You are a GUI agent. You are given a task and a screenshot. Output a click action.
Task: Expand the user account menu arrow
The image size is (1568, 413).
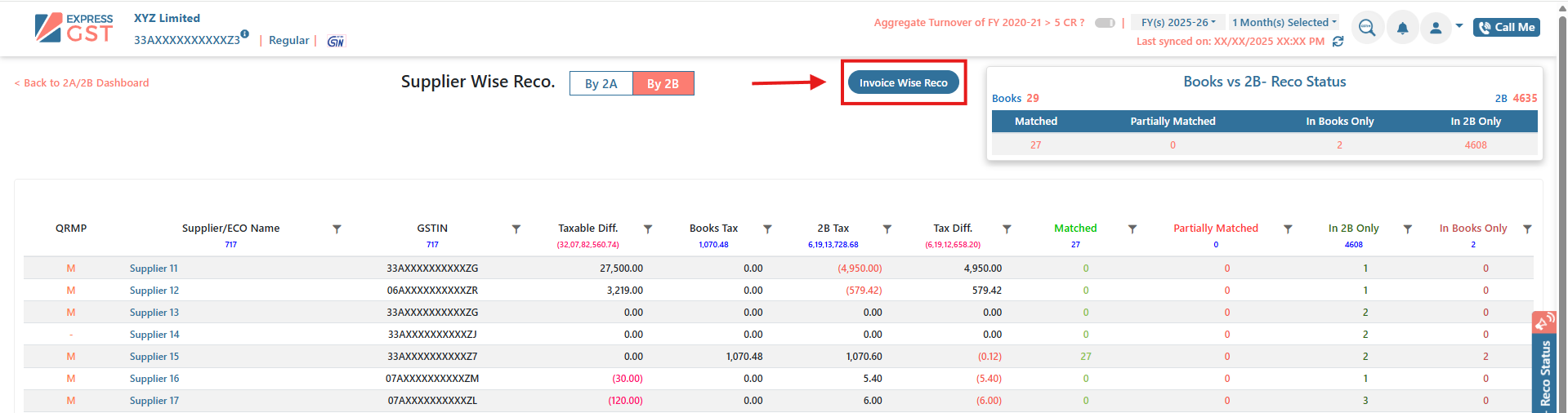(x=1459, y=26)
